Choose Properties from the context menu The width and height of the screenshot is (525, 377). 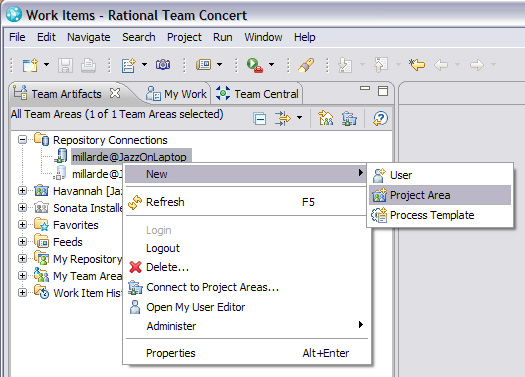click(x=247, y=353)
